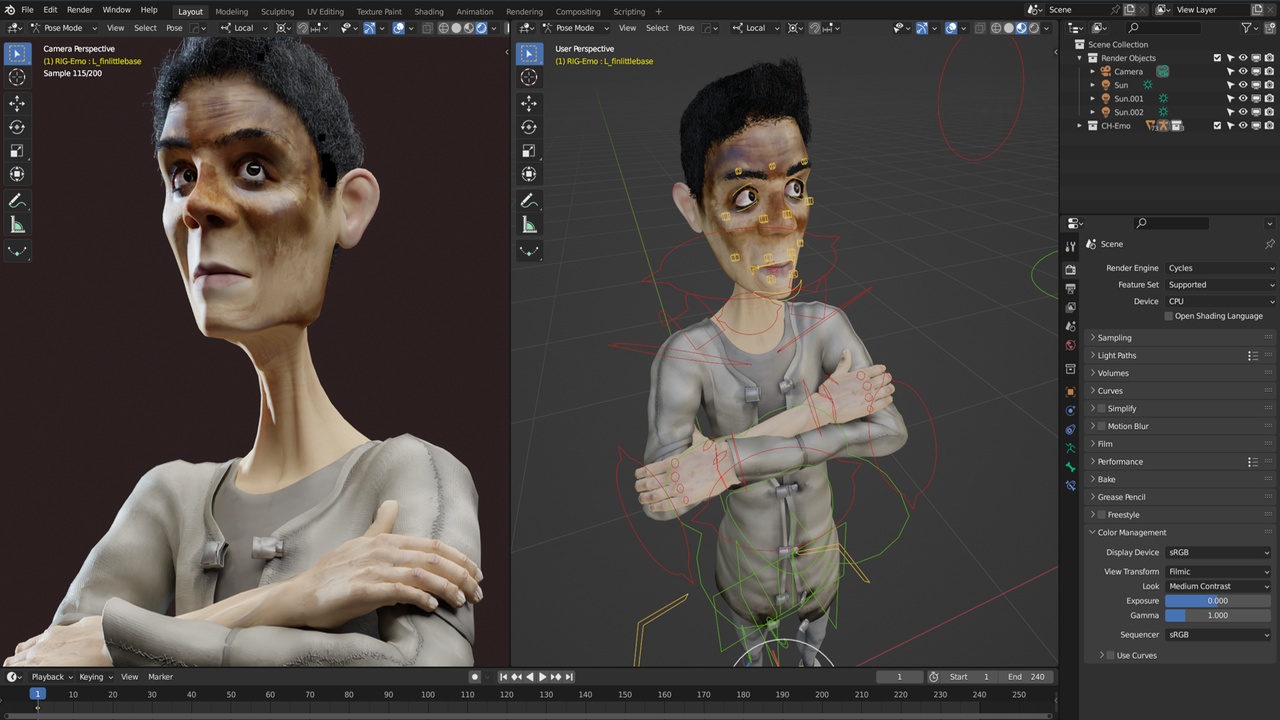Open the Output Properties printer icon tab
The height and width of the screenshot is (720, 1280).
pos(1070,288)
